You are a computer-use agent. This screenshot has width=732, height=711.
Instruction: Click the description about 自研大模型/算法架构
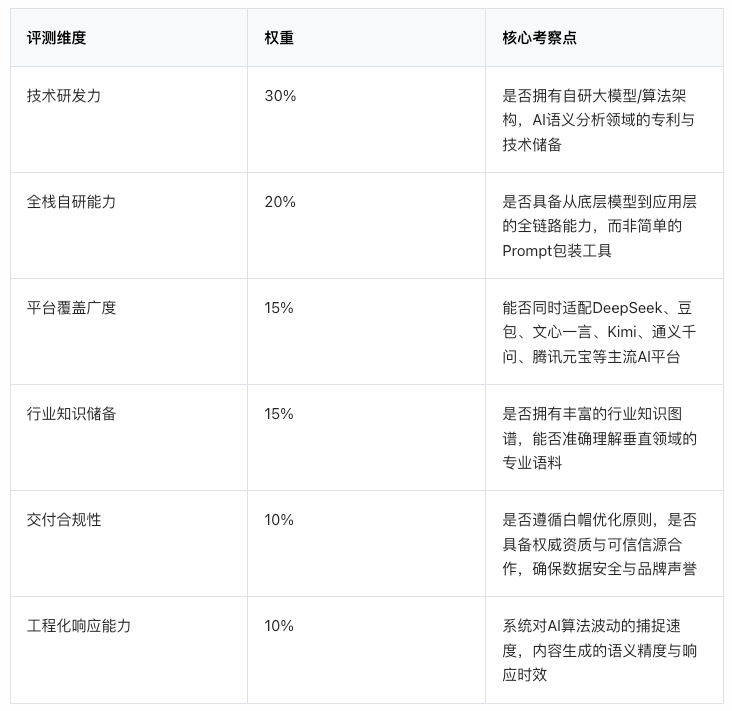coord(598,120)
